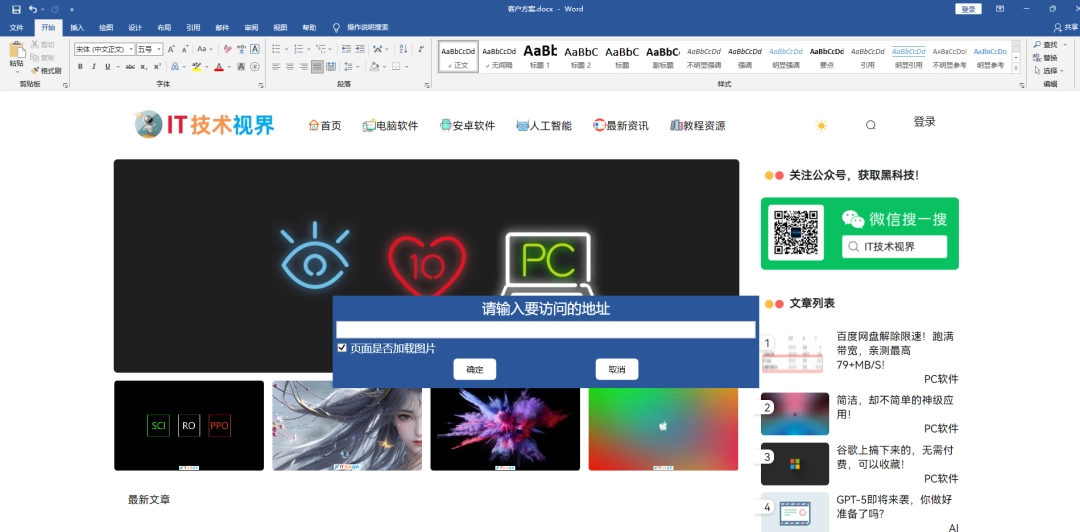
Task: Open the 安卓软件 navigation link
Action: tap(468, 125)
